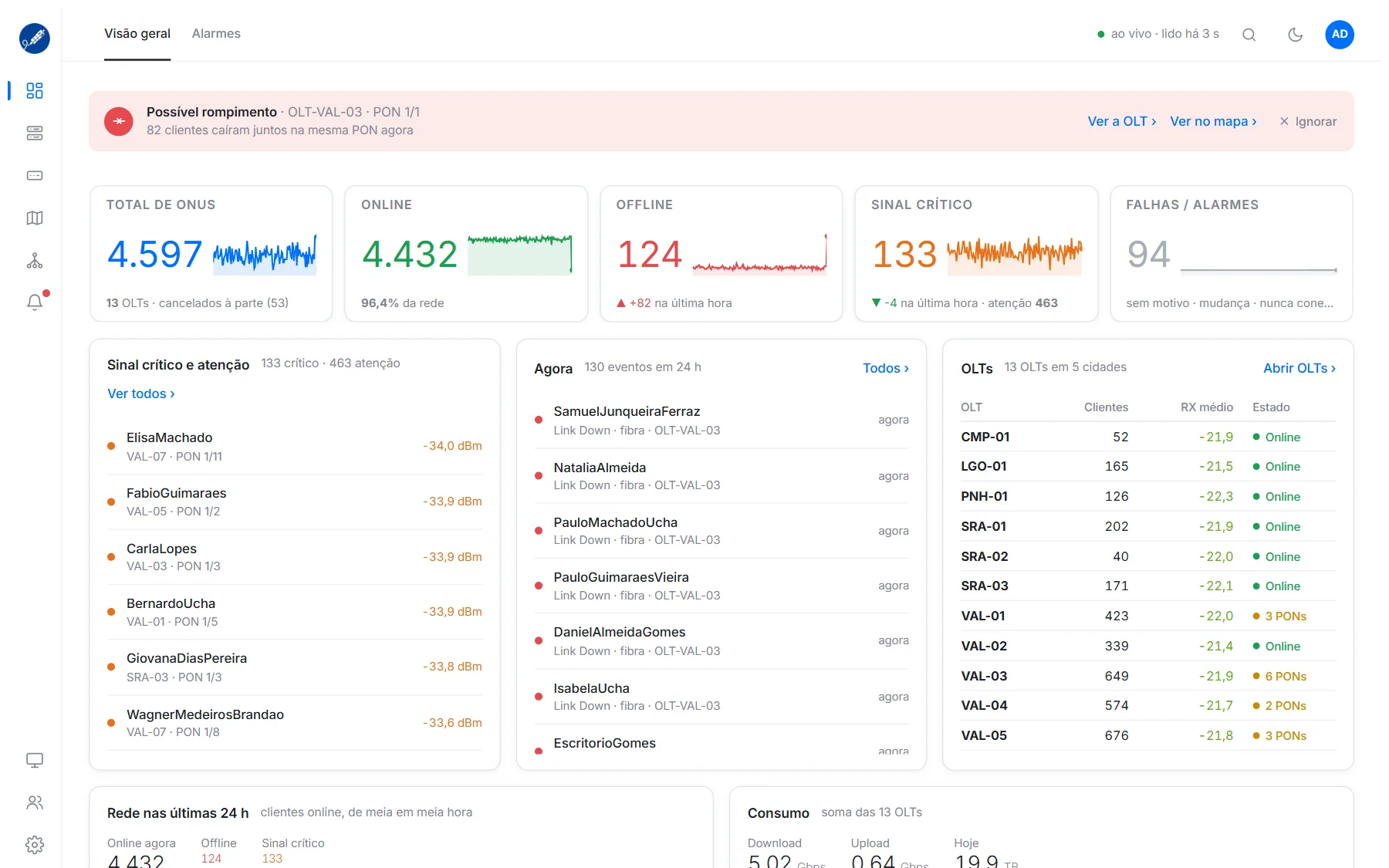Open the OLT servers icon in sidebar
This screenshot has width=1389, height=868.
[35, 133]
